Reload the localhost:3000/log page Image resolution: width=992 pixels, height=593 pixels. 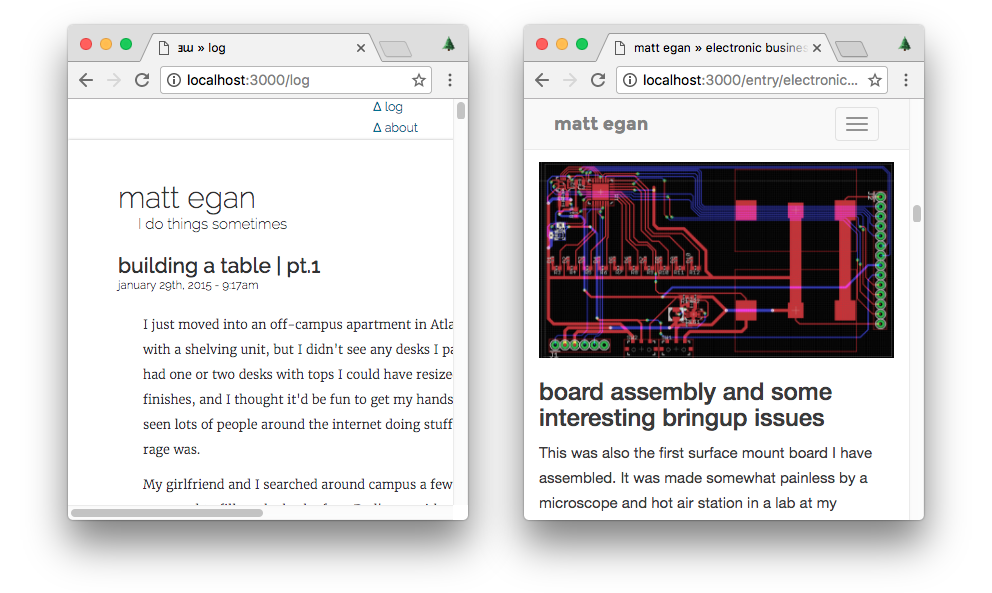pos(142,80)
